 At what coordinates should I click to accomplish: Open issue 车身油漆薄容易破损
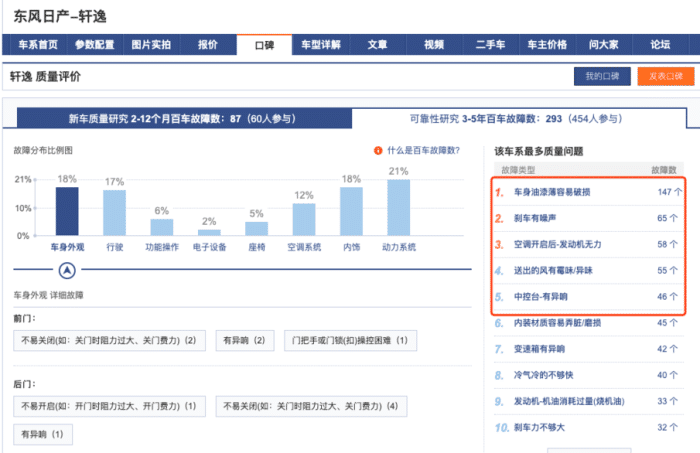[x=552, y=192]
